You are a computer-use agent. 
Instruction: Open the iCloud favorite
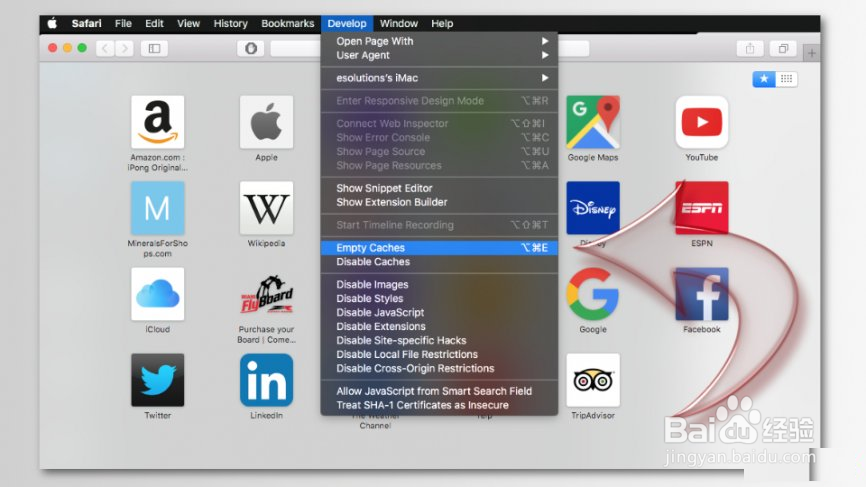(x=157, y=294)
